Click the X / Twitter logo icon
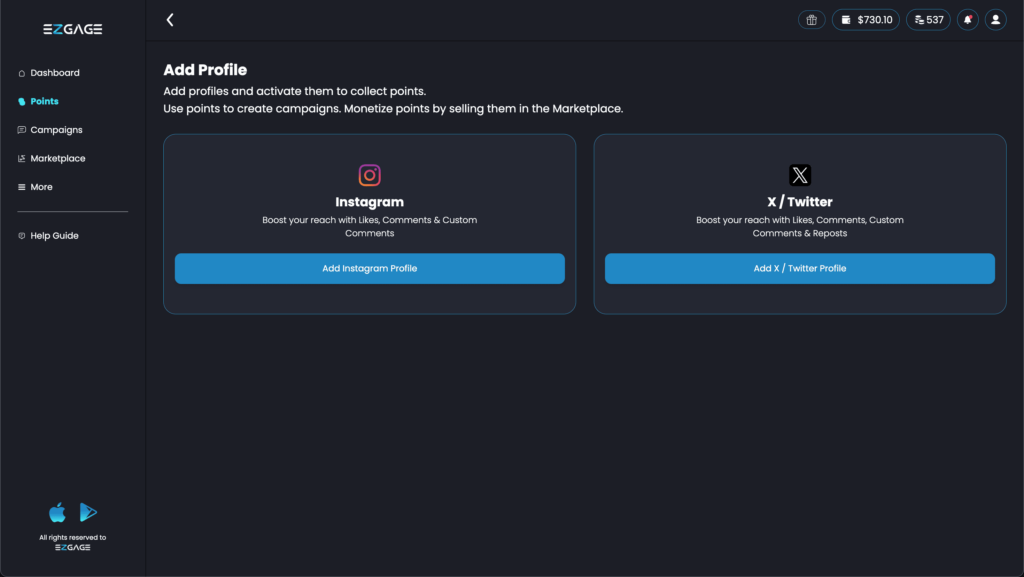Viewport: 1024px width, 577px height. point(800,175)
